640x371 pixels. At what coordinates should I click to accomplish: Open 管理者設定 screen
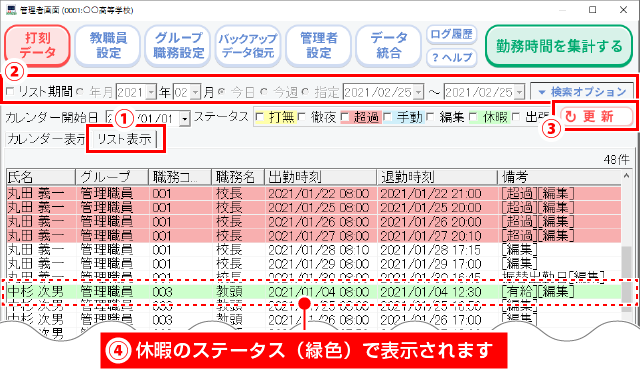318,45
